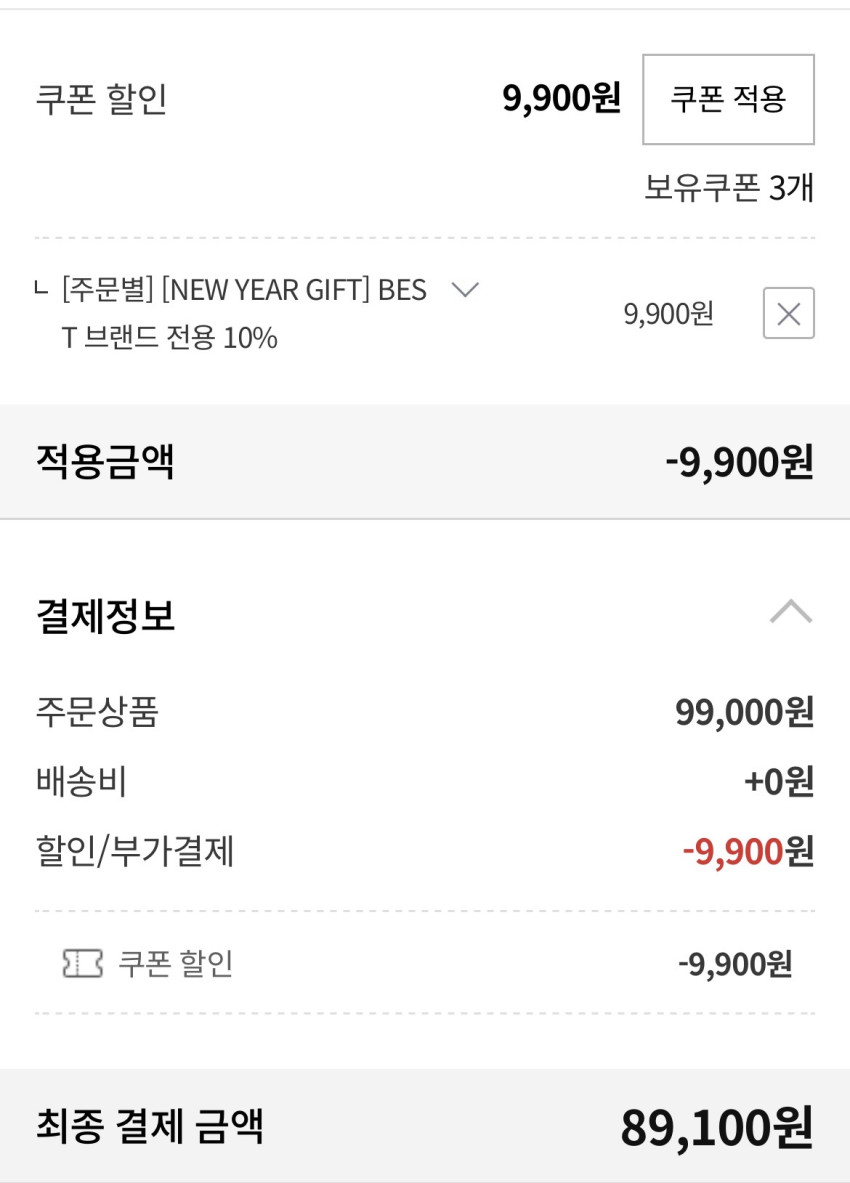Tap the 할인/부가결제 row label

134,852
